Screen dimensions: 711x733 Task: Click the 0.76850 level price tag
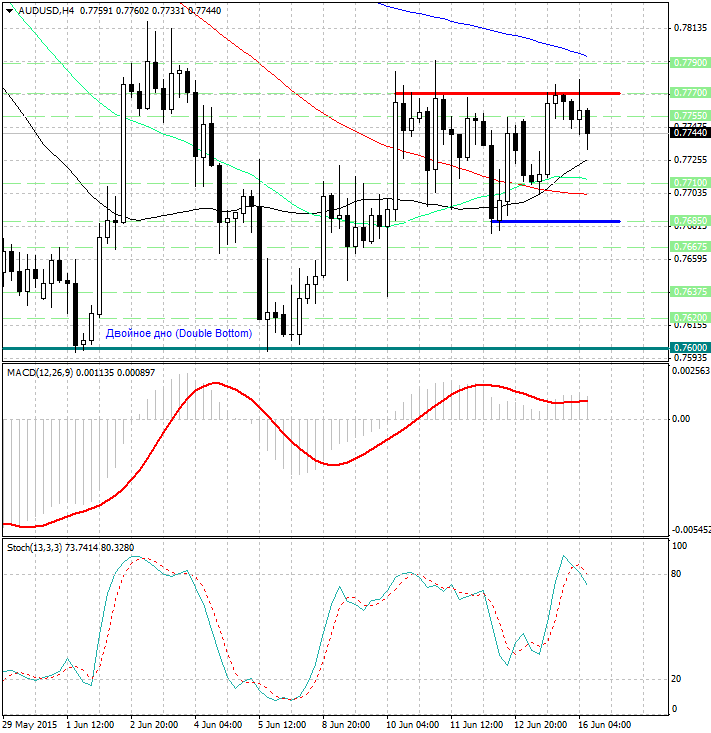coord(690,220)
